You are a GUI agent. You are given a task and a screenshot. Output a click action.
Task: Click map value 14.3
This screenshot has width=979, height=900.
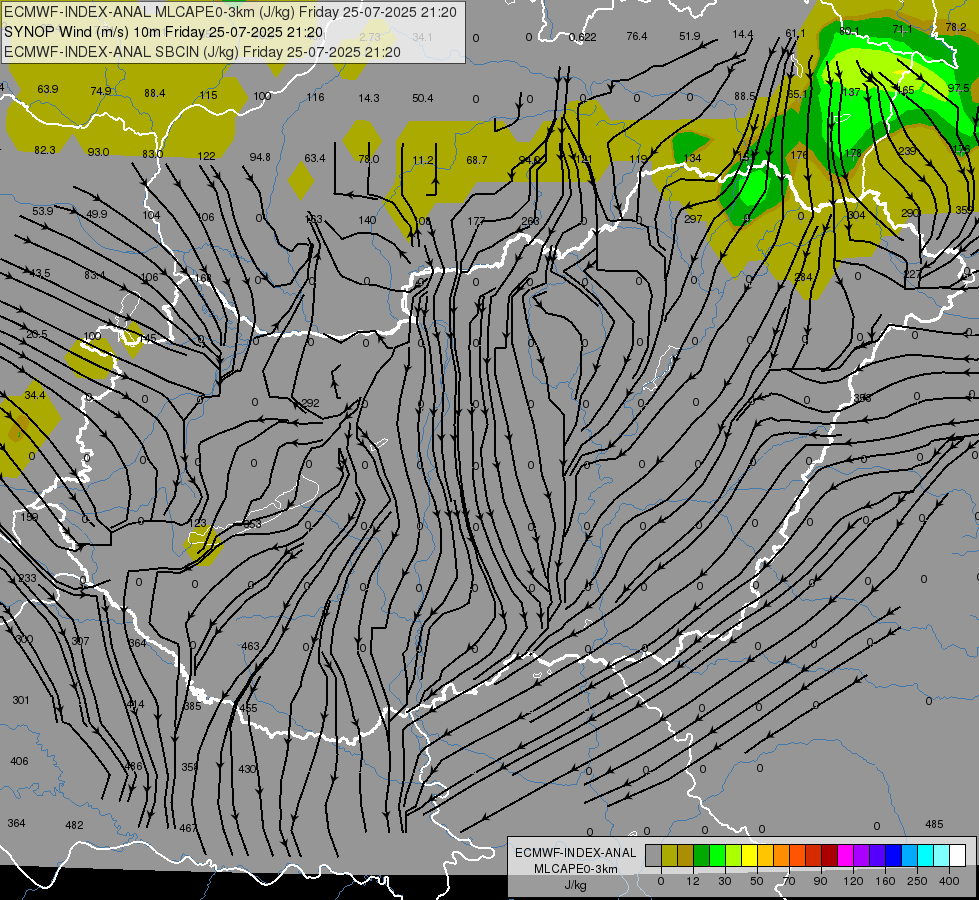click(x=368, y=98)
